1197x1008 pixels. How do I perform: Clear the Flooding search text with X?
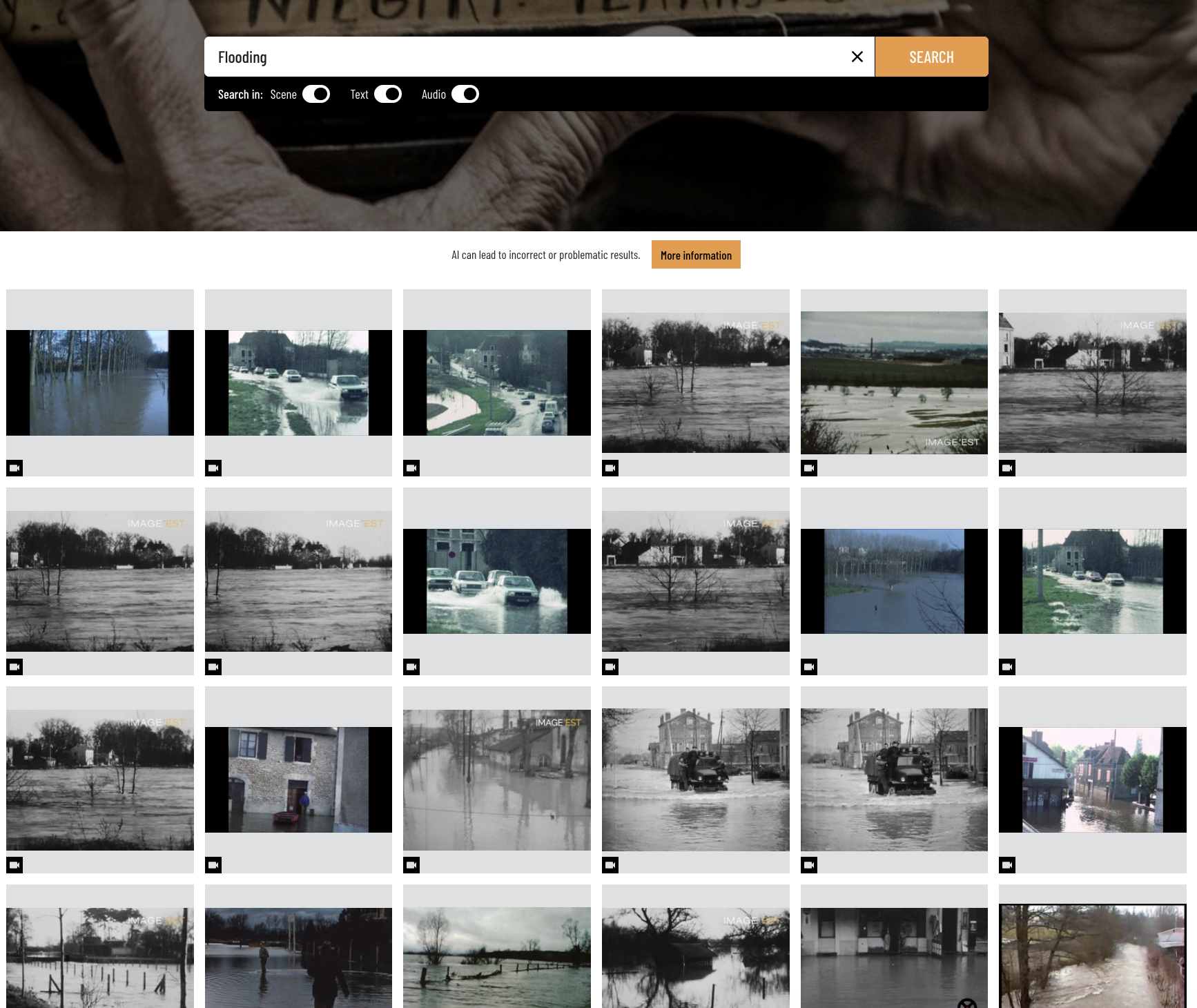(x=857, y=57)
